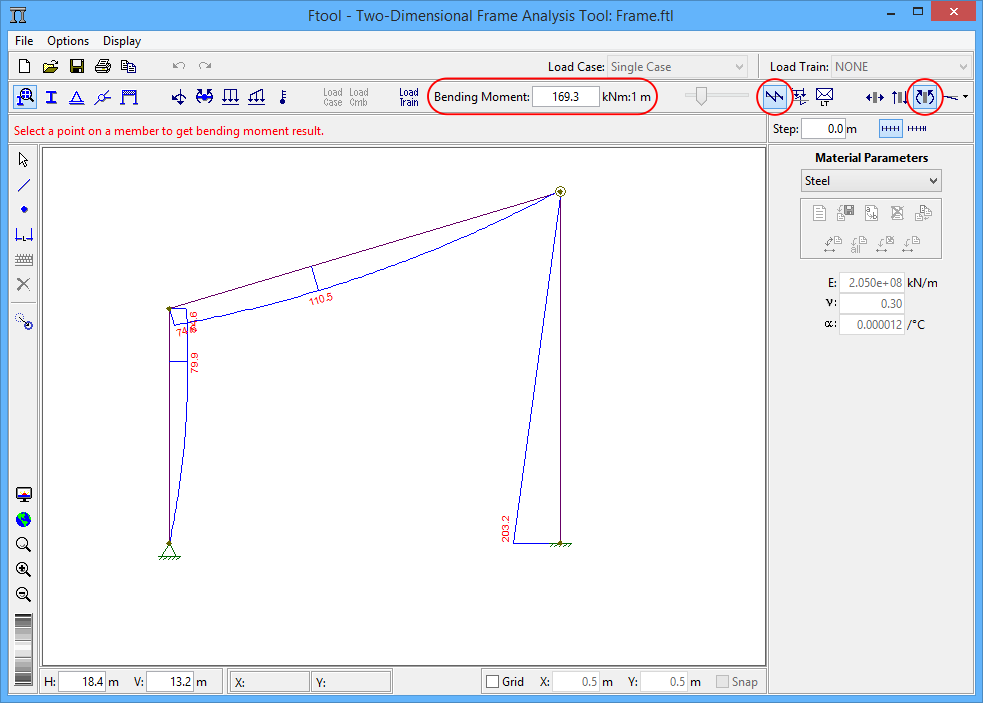Open the Steel material dropdown
The height and width of the screenshot is (703, 983).
pyautogui.click(x=872, y=181)
